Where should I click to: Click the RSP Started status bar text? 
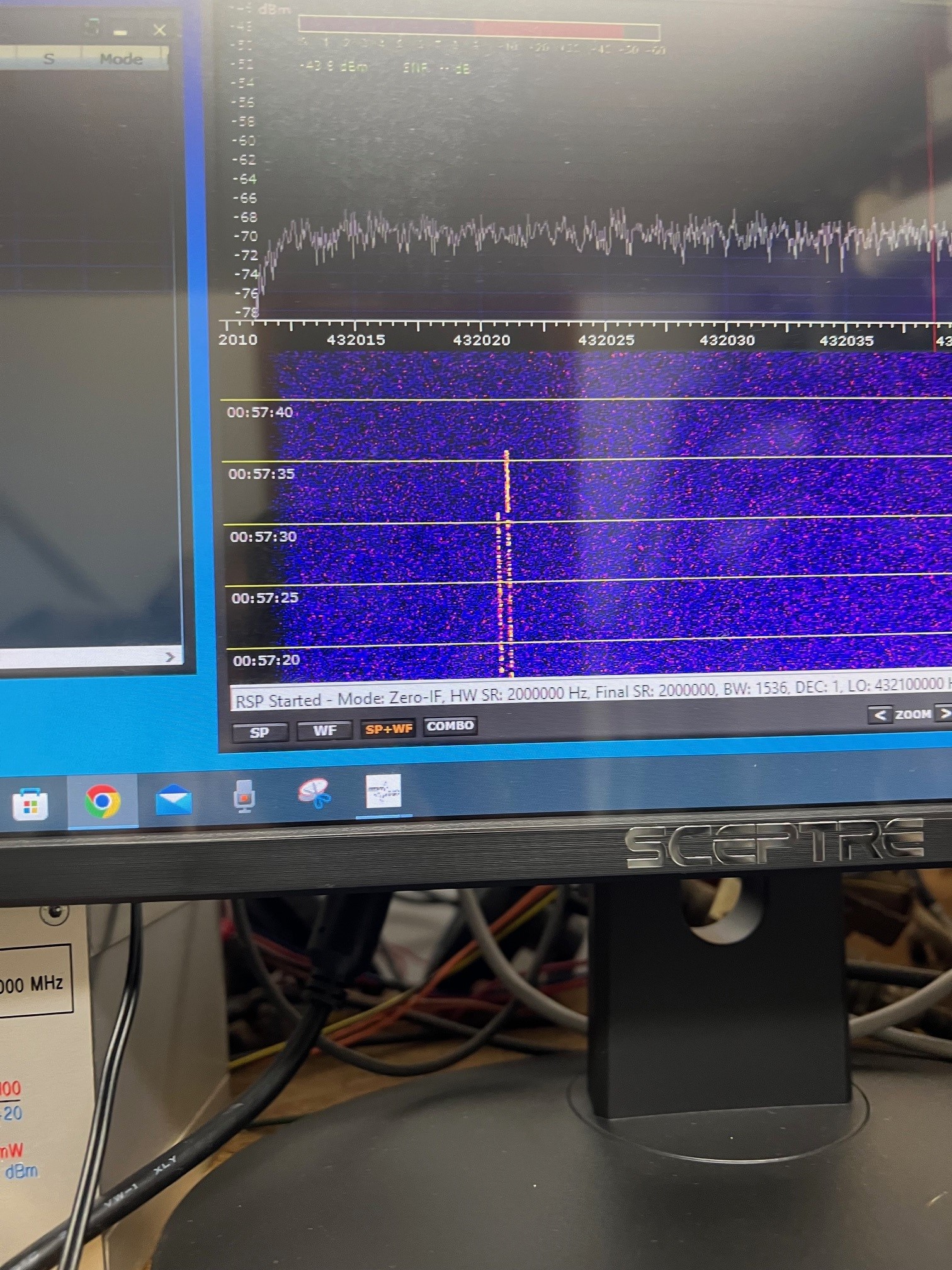591,694
